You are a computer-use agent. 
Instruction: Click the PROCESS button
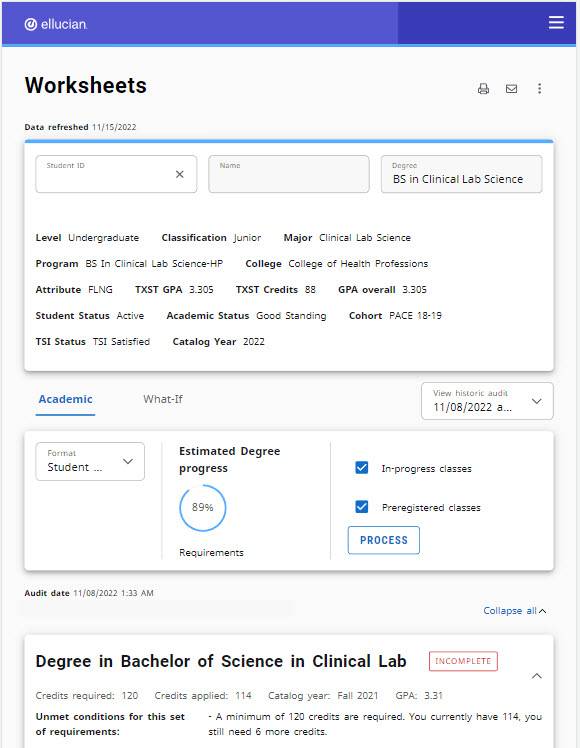tap(384, 540)
